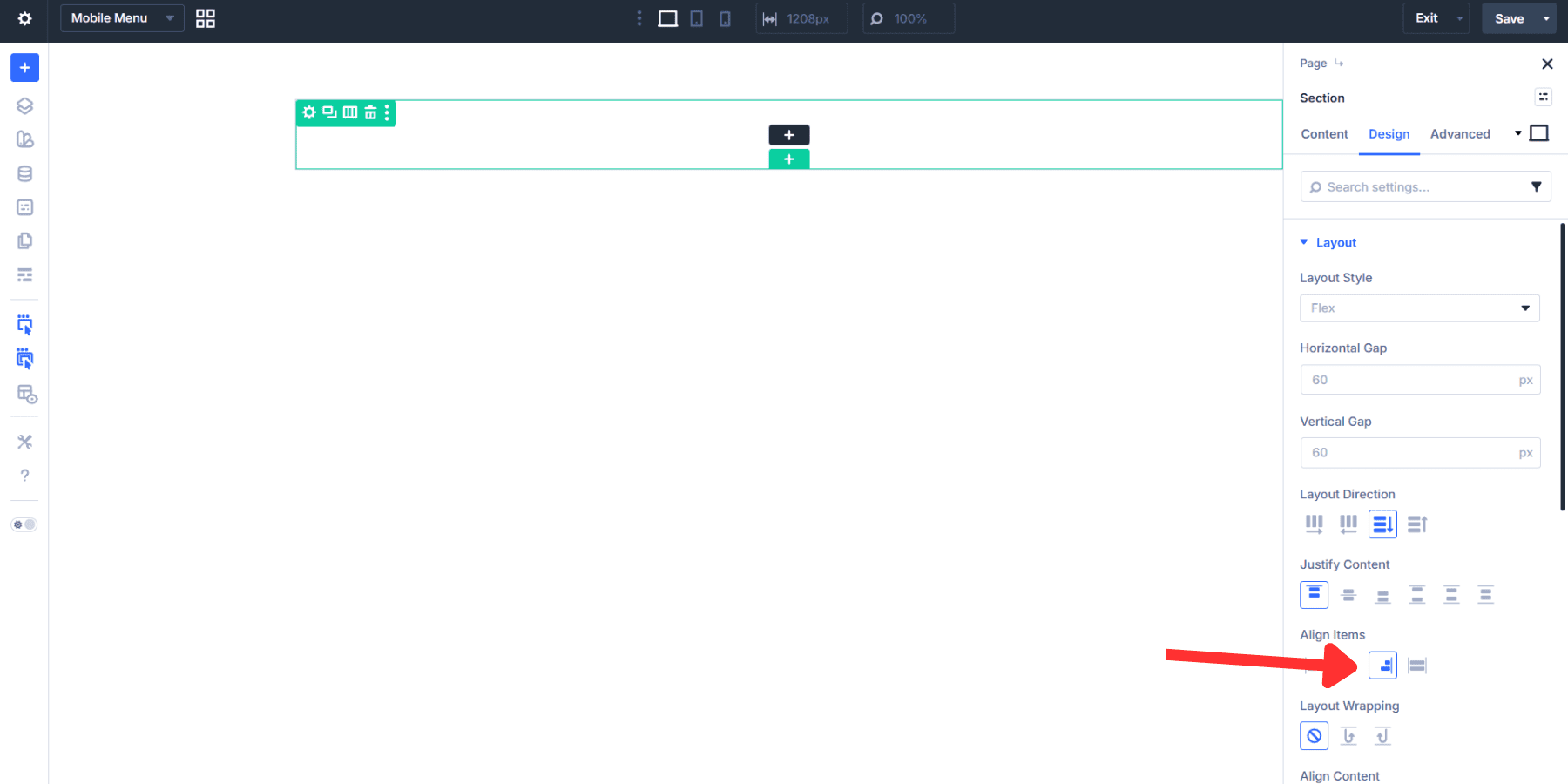This screenshot has width=1568, height=784.
Task: Select reverse column layout direction option
Action: [1417, 524]
